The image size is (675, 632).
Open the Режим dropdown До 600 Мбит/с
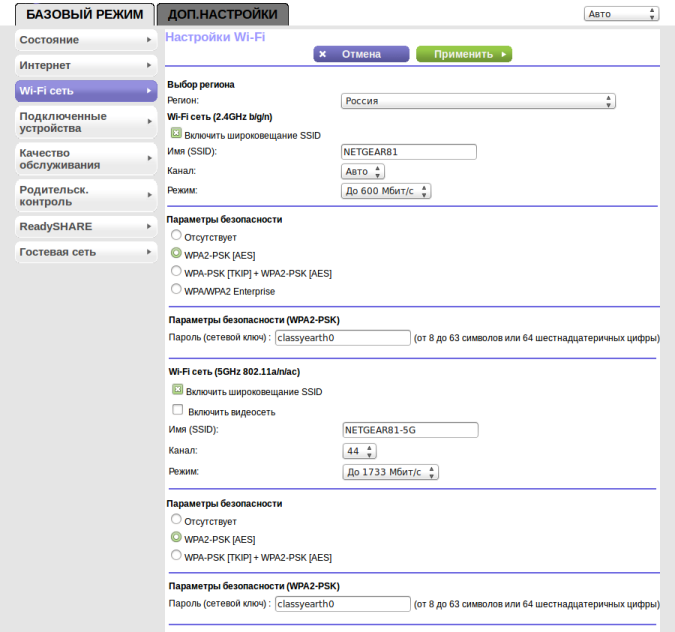pyautogui.click(x=386, y=191)
